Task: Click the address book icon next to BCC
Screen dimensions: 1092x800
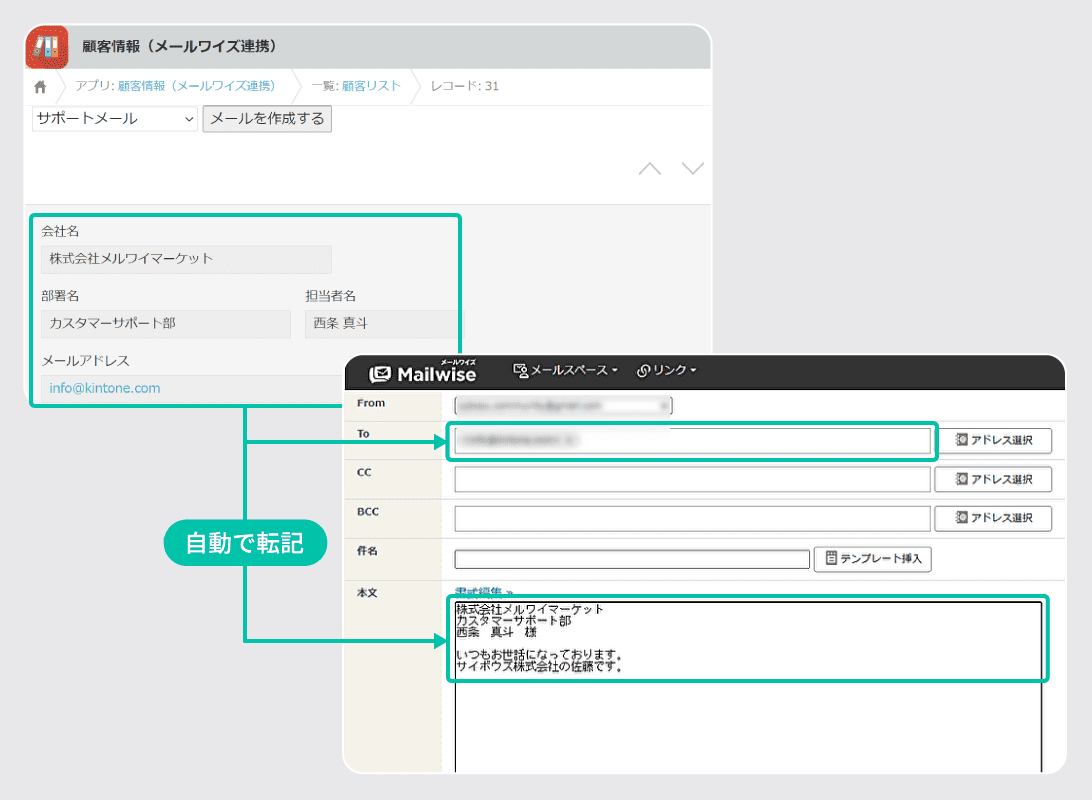Action: pos(962,518)
